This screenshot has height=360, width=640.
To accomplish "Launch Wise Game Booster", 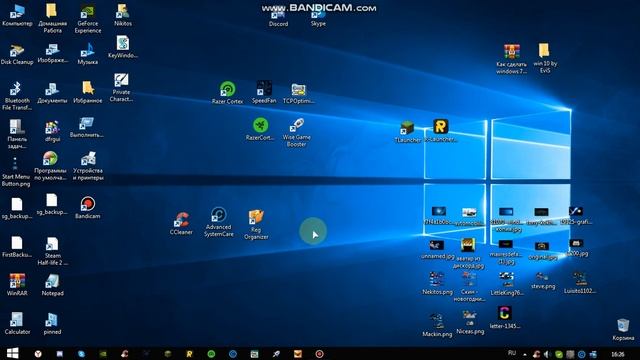I will (297, 132).
